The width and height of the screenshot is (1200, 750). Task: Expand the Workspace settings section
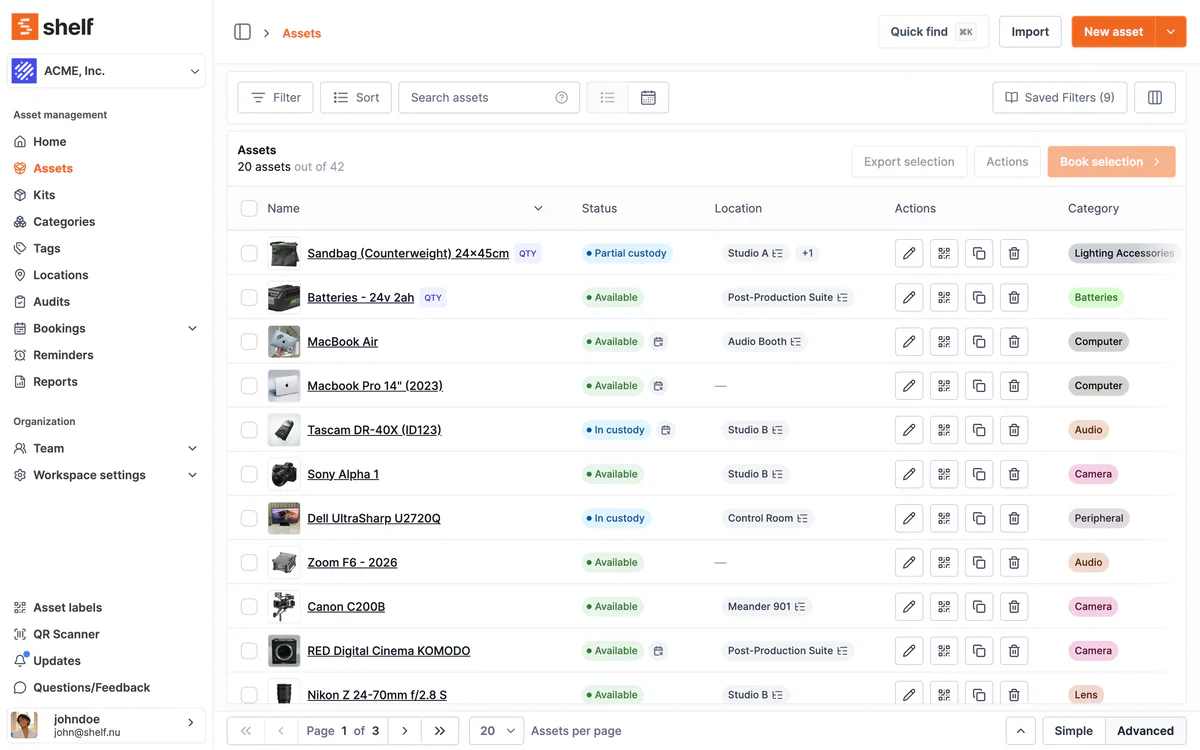(193, 475)
